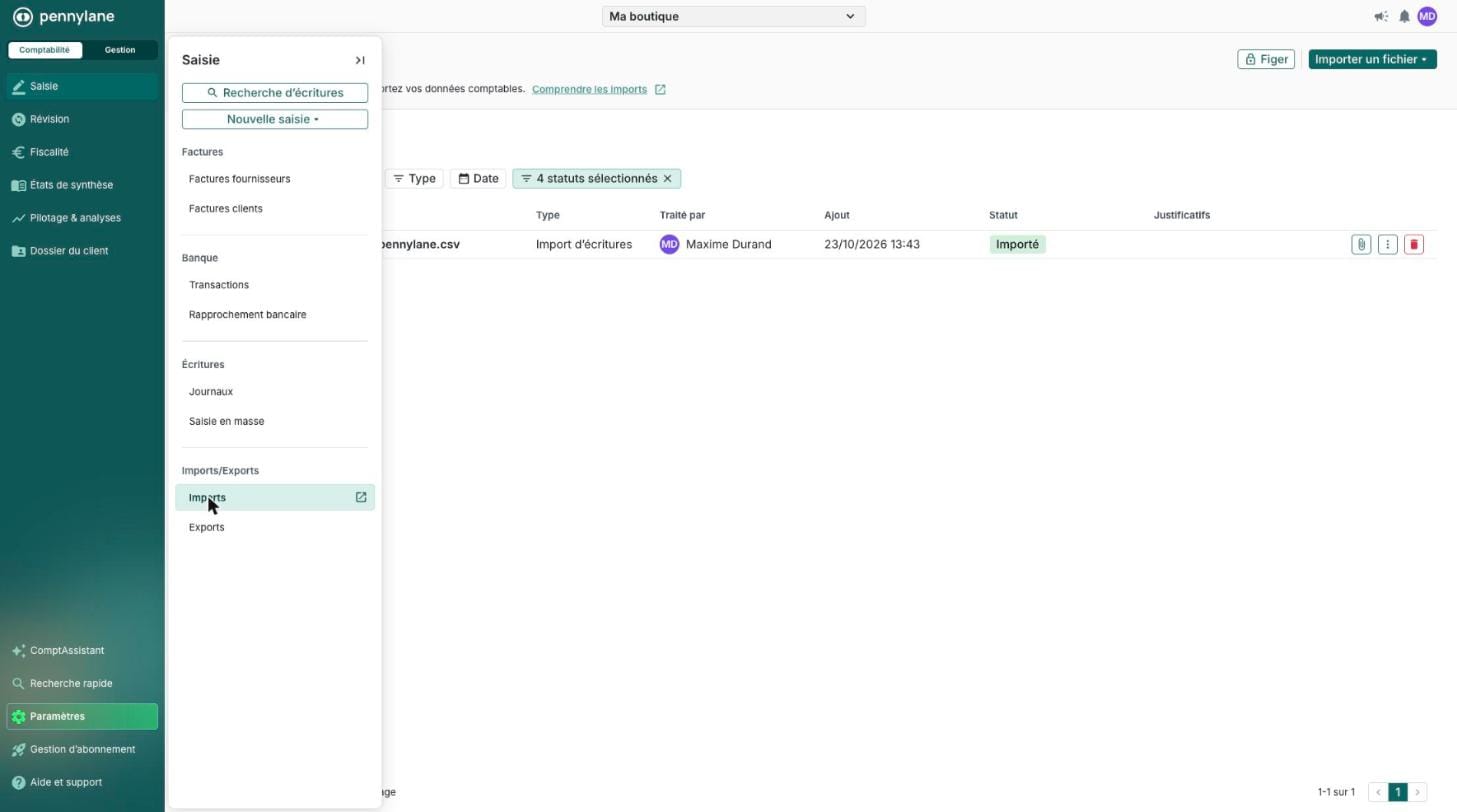Image resolution: width=1457 pixels, height=812 pixels.
Task: Open Imports in new tab icon
Action: (361, 497)
